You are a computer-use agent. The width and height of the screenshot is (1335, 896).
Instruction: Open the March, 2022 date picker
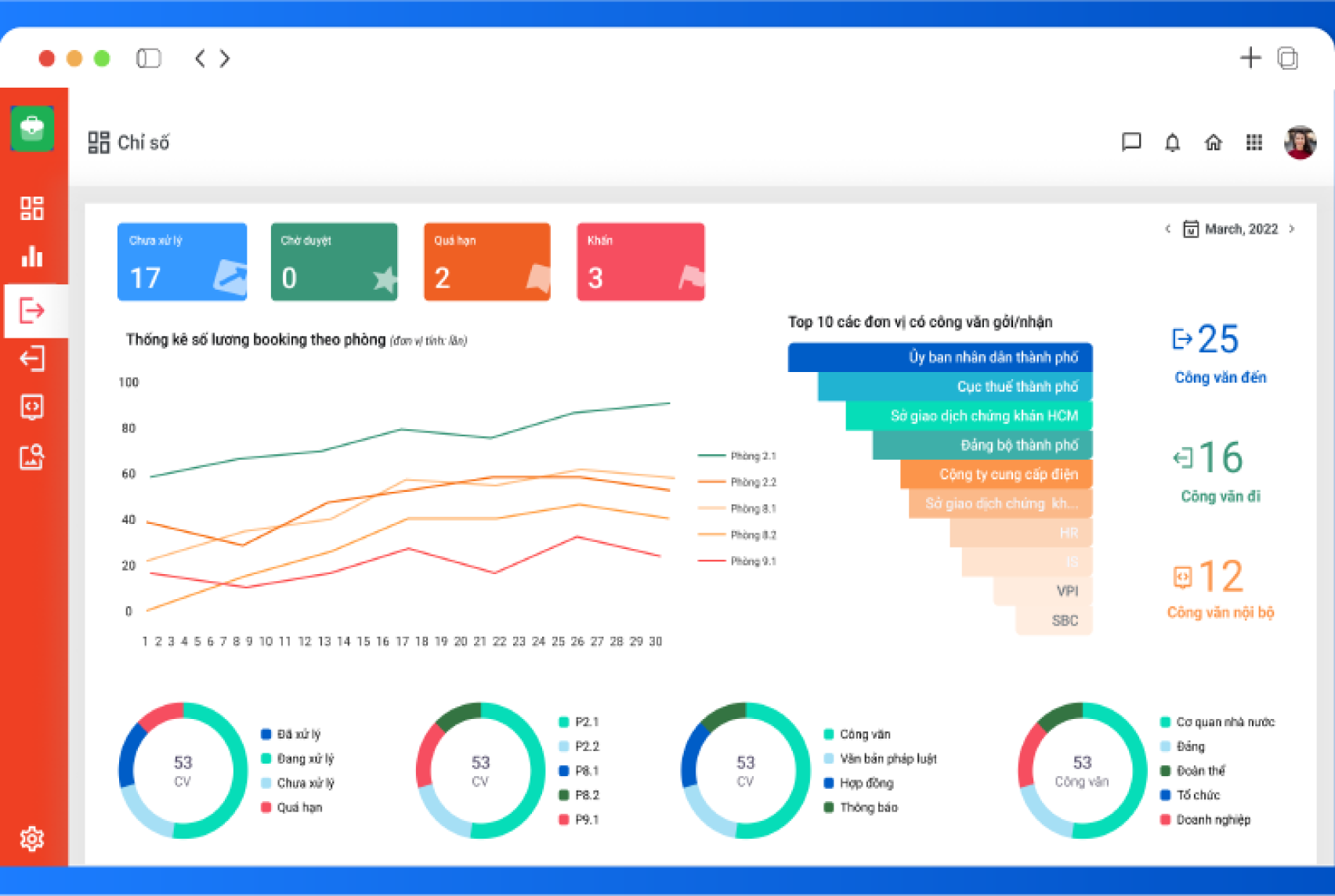click(x=1232, y=229)
